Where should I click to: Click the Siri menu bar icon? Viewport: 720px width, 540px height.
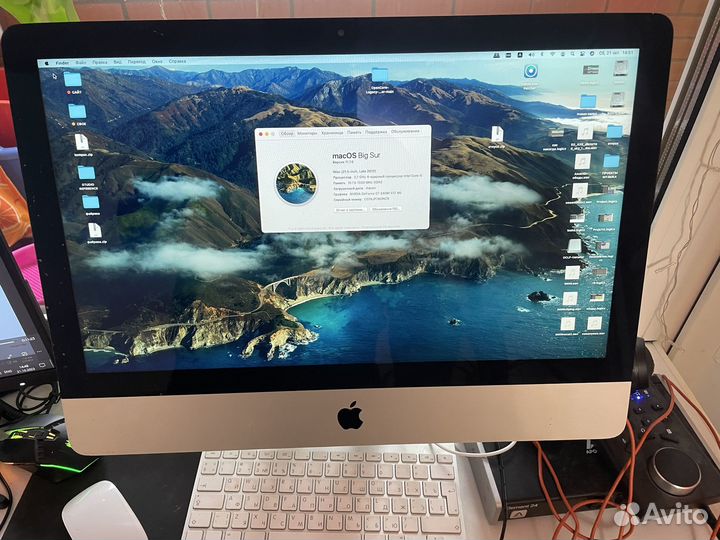click(x=592, y=53)
